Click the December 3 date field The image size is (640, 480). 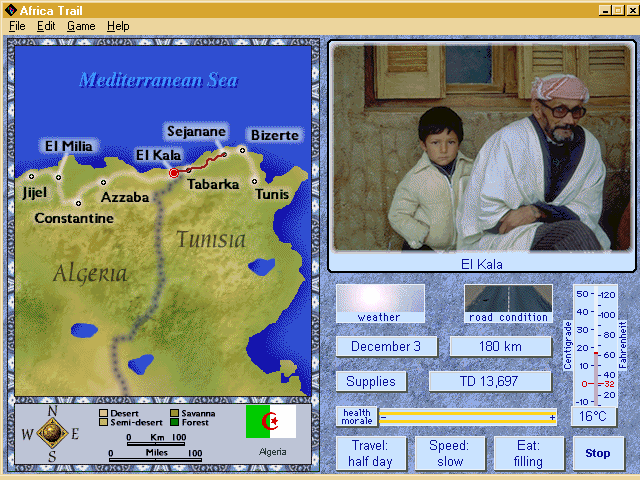click(x=386, y=347)
